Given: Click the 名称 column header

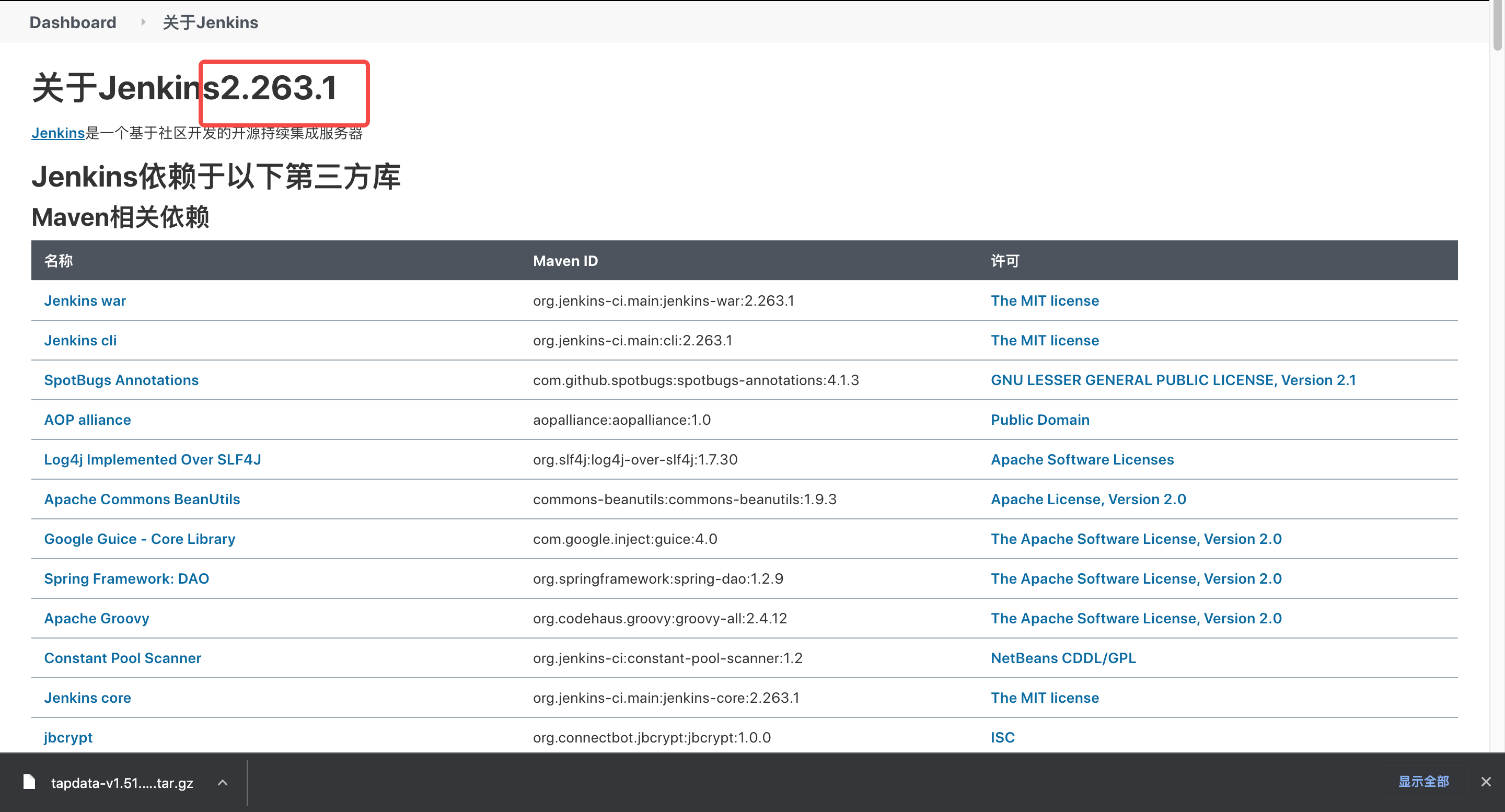Looking at the screenshot, I should (59, 261).
